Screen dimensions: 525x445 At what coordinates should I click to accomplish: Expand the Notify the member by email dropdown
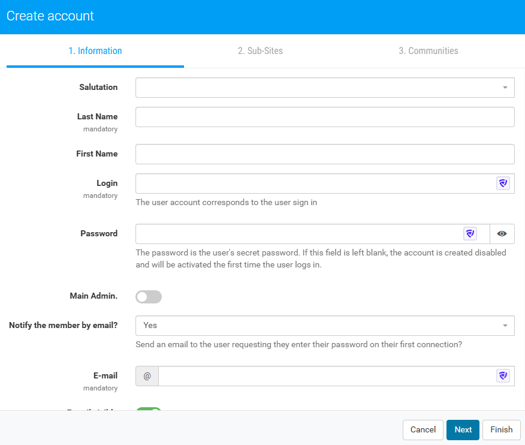325,325
